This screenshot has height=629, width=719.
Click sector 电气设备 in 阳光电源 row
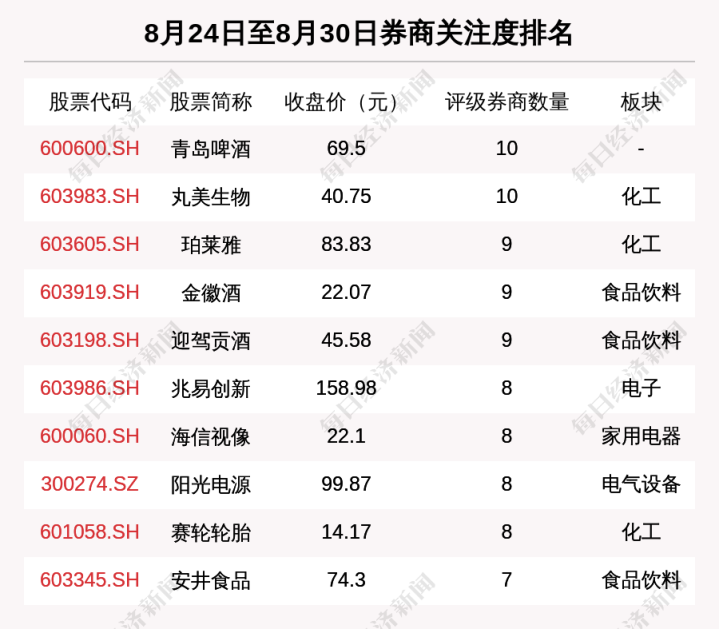(x=641, y=484)
